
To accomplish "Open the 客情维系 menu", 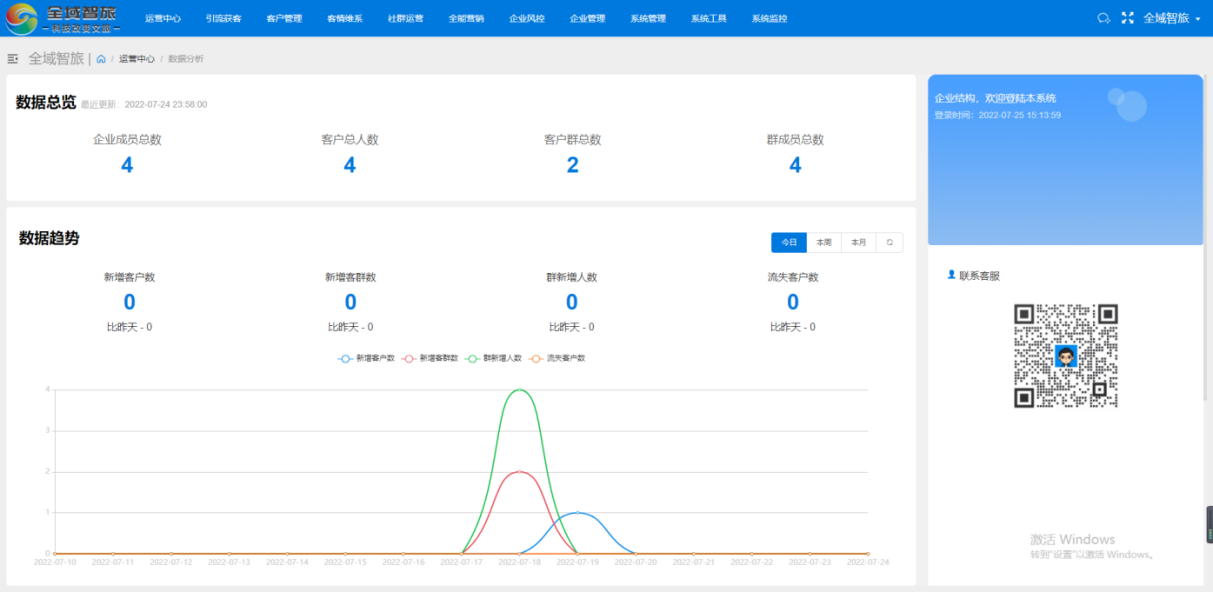I will (x=345, y=18).
